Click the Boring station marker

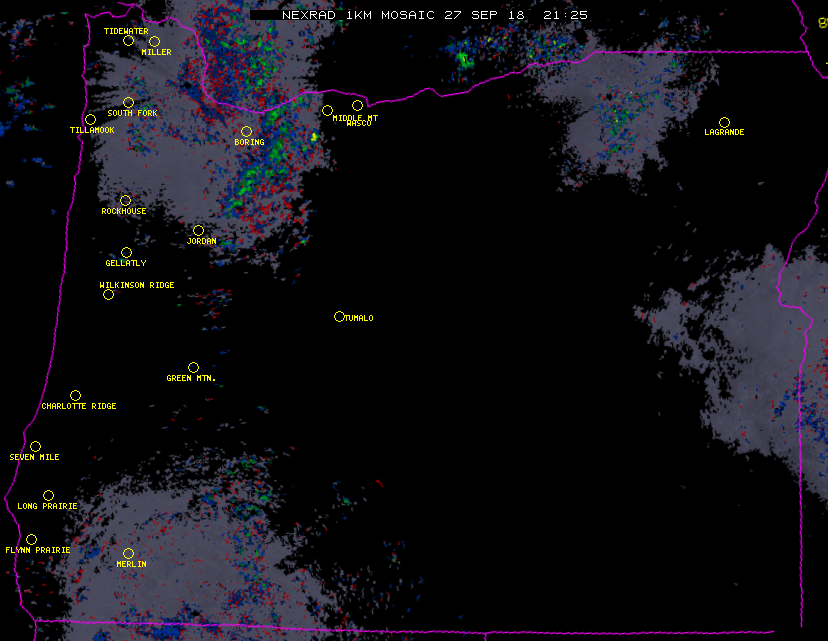tap(246, 131)
